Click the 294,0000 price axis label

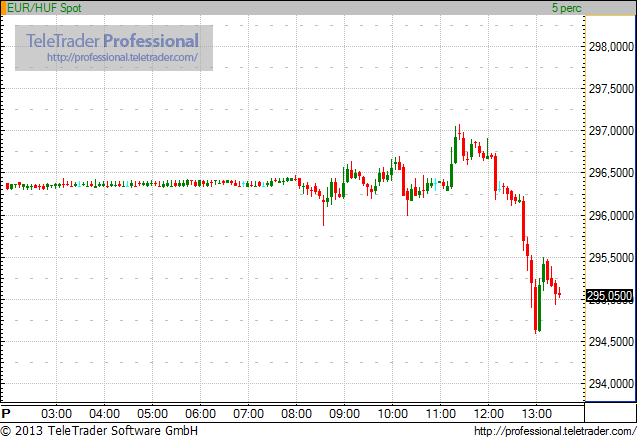pos(611,384)
